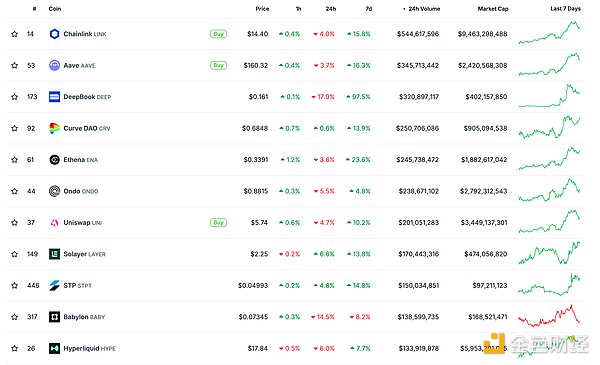Image resolution: width=600 pixels, height=365 pixels.
Task: Sort coins by Price column header
Action: 262,9
